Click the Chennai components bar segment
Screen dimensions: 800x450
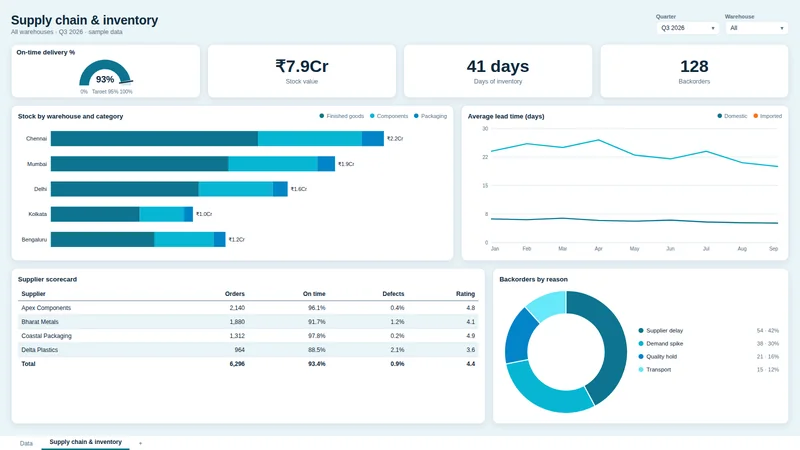click(310, 139)
